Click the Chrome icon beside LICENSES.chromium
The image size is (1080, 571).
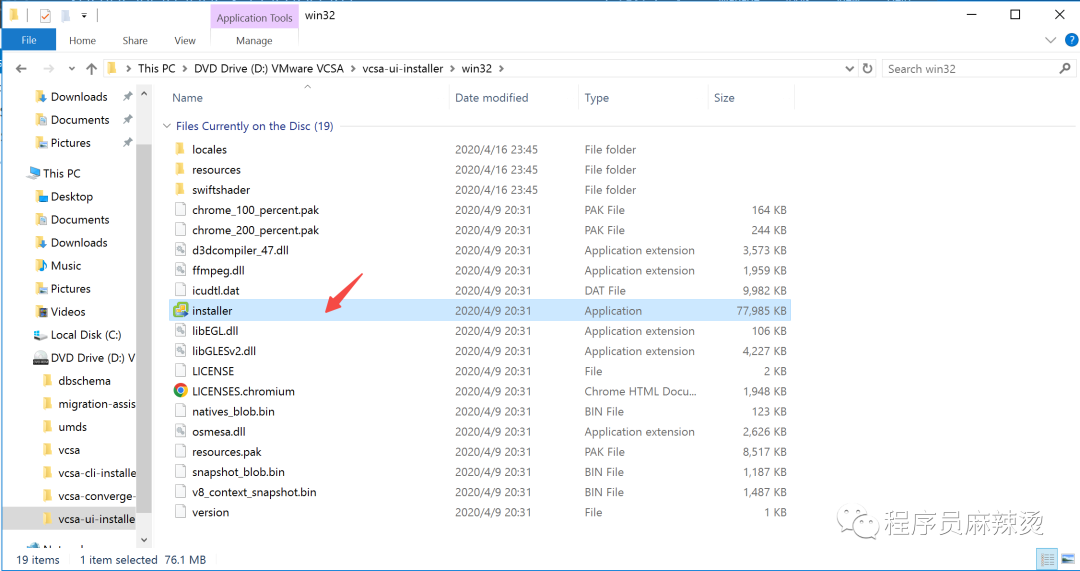click(x=180, y=391)
